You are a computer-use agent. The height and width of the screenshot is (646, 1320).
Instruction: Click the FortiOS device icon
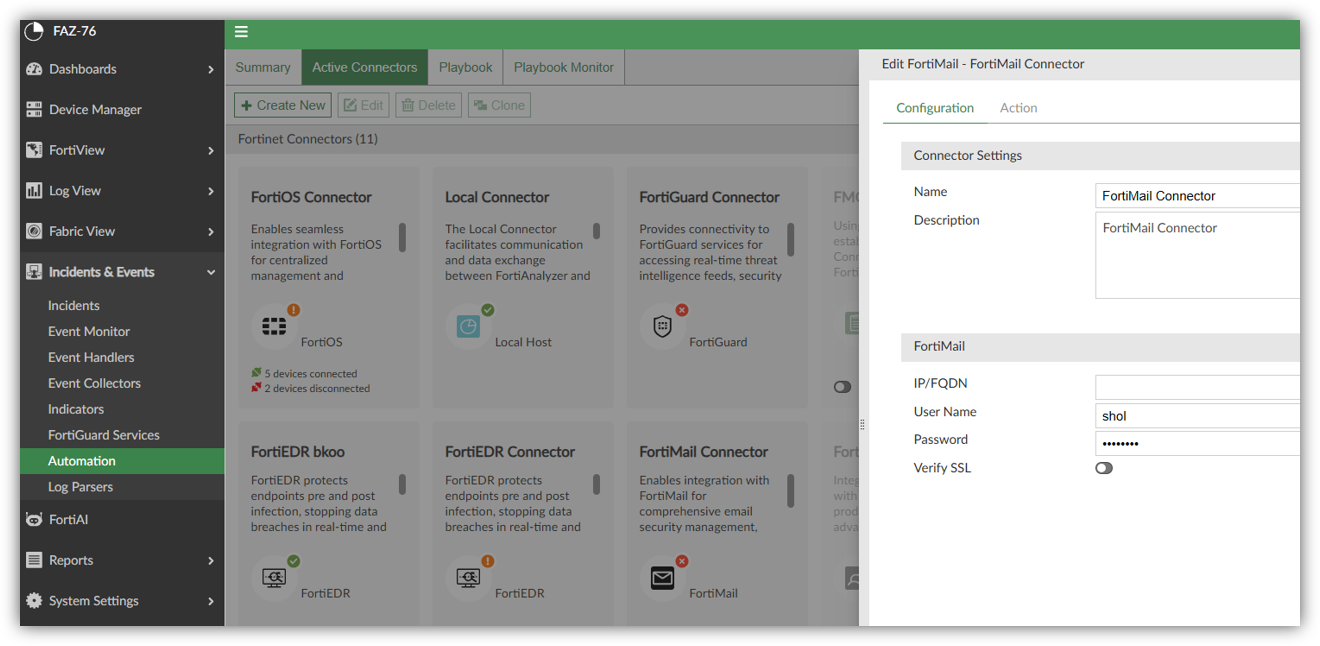pos(273,327)
